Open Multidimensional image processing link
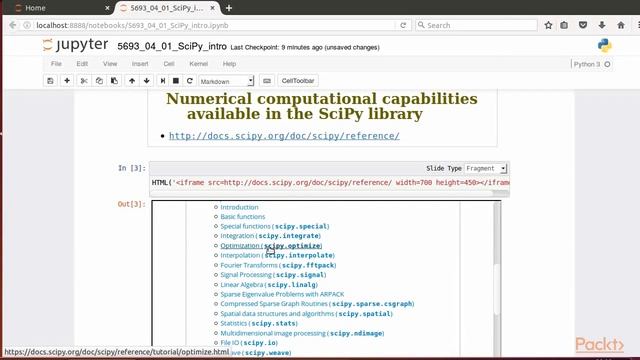This screenshot has width=640, height=360. click(302, 333)
